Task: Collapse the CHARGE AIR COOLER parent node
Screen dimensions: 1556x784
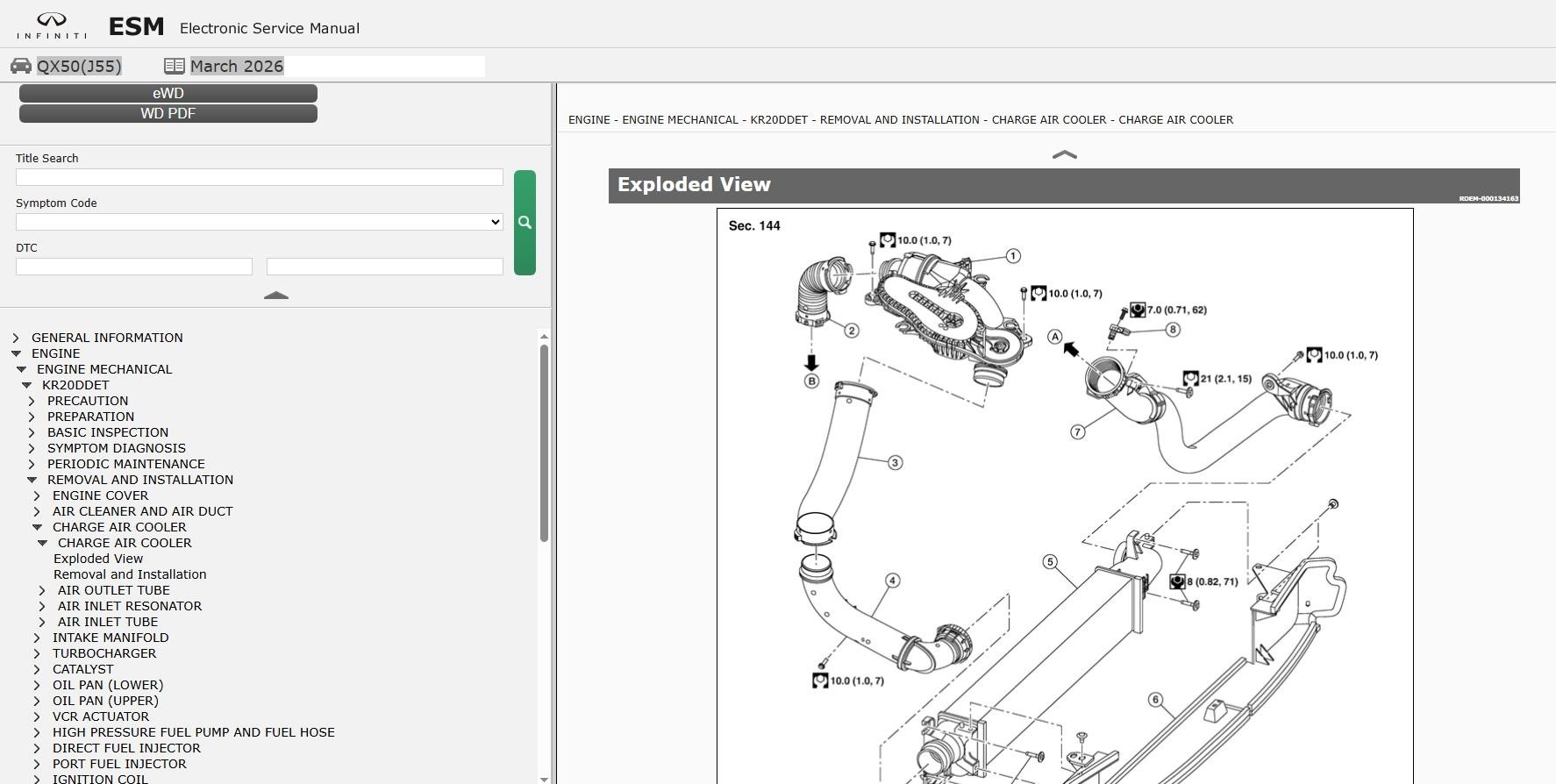Action: click(x=37, y=527)
